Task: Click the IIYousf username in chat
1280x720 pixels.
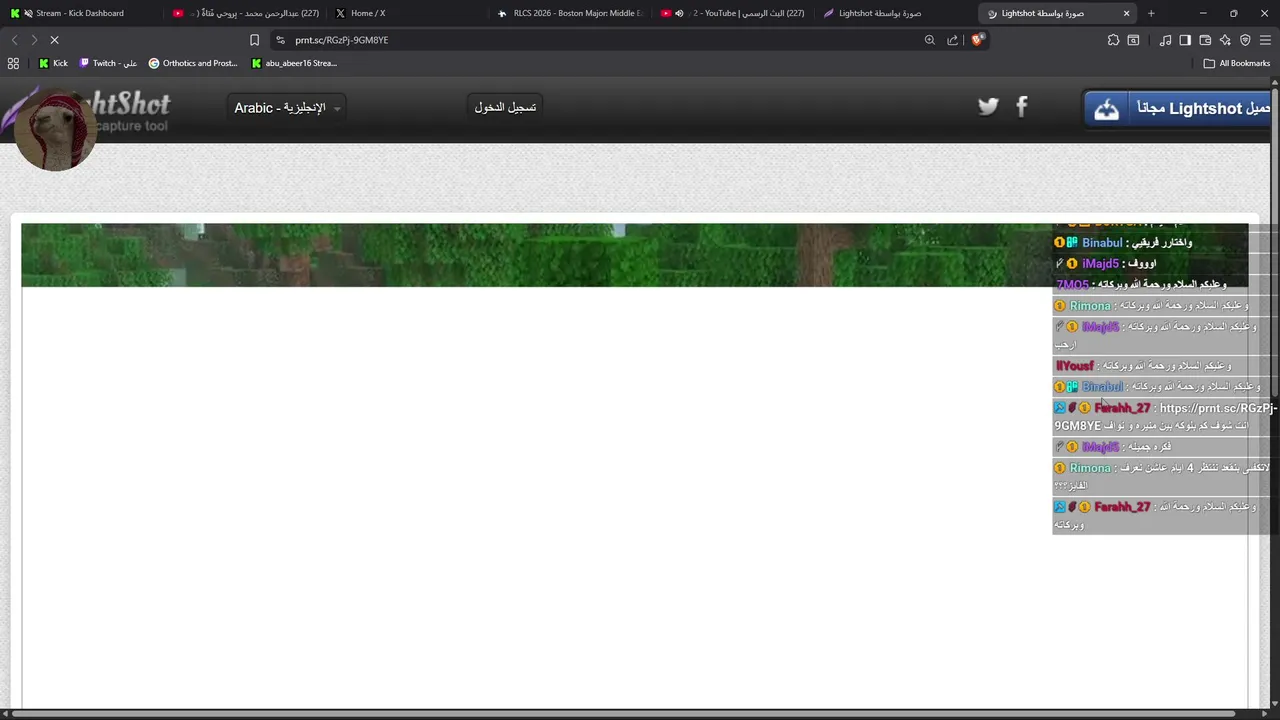Action: click(1075, 366)
